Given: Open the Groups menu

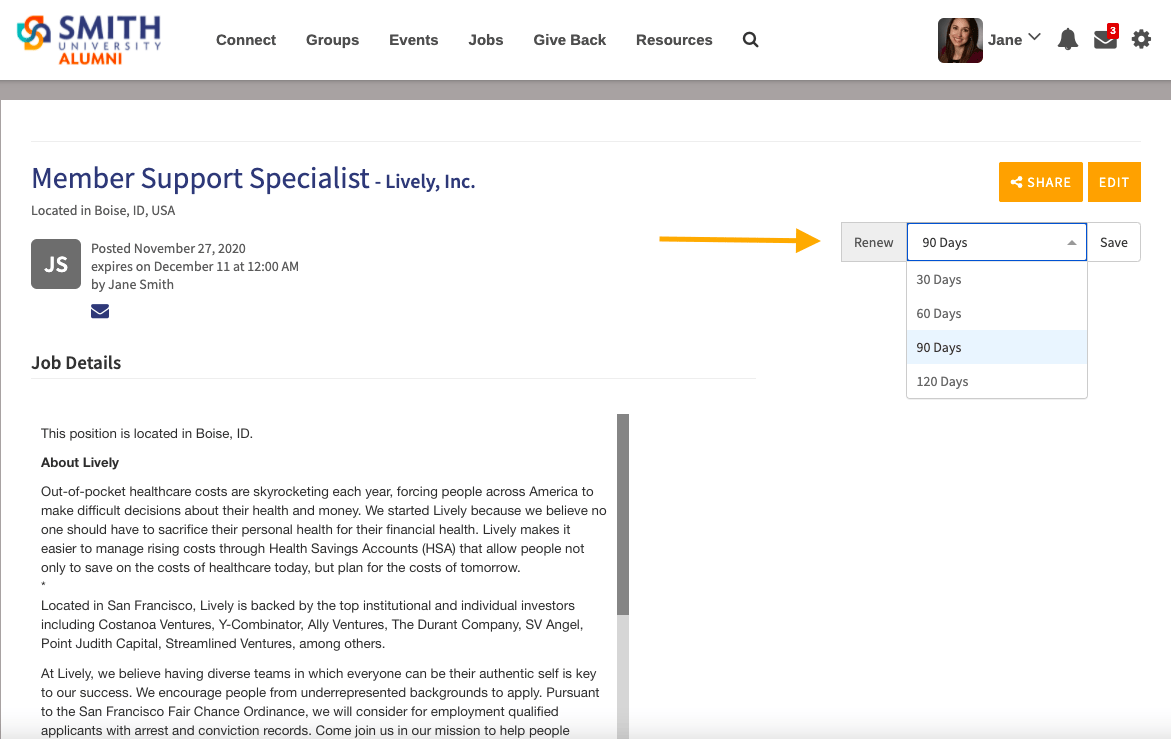Looking at the screenshot, I should (x=332, y=40).
